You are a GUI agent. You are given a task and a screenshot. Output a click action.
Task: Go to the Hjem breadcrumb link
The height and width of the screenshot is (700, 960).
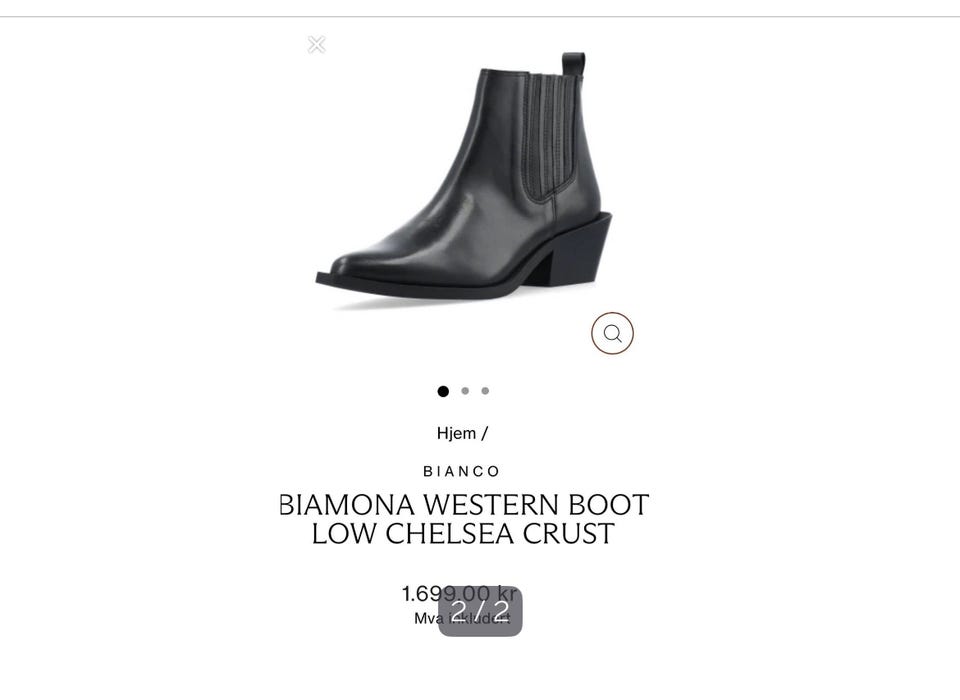click(456, 434)
